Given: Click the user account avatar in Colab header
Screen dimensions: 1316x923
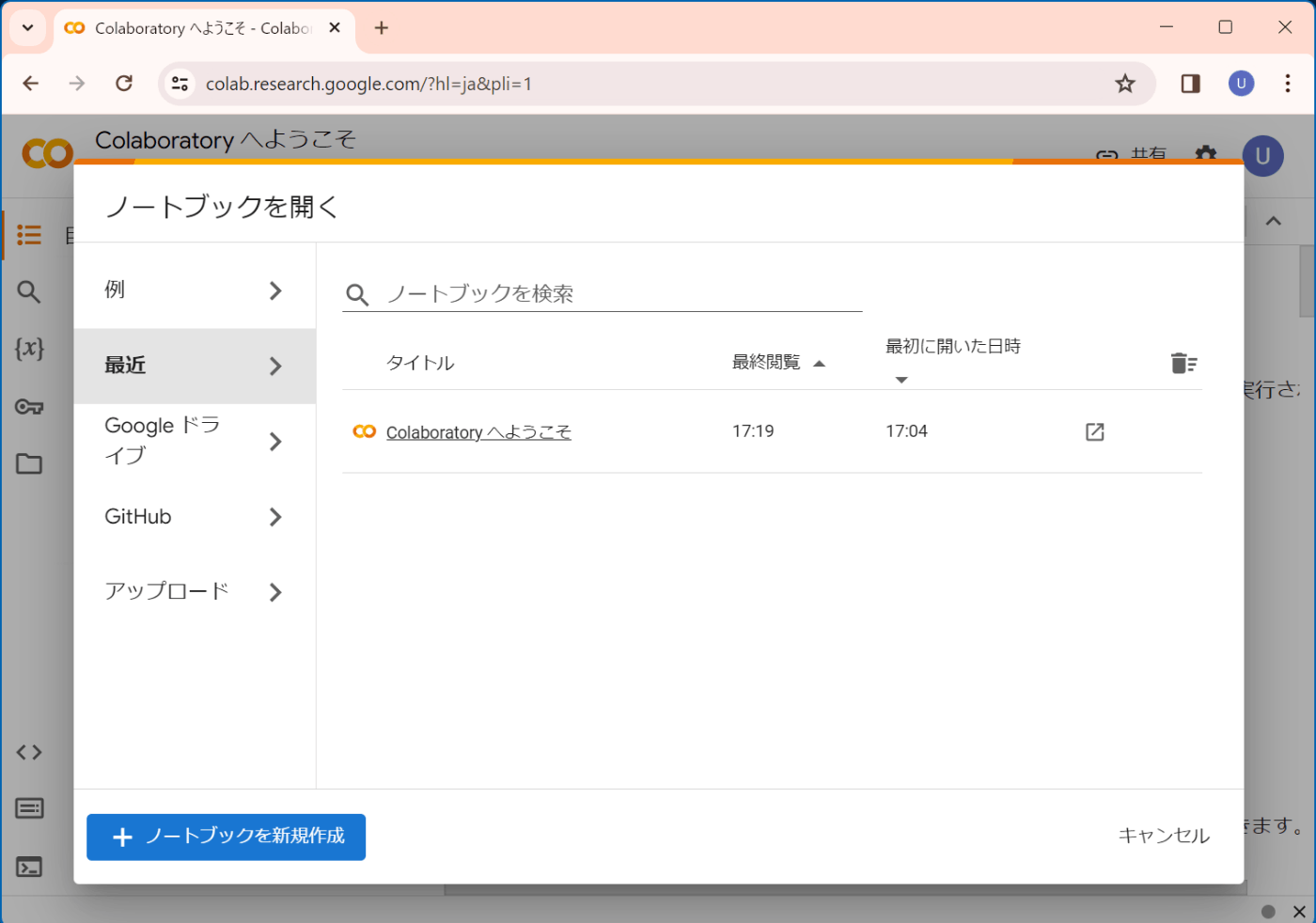Looking at the screenshot, I should (1262, 156).
